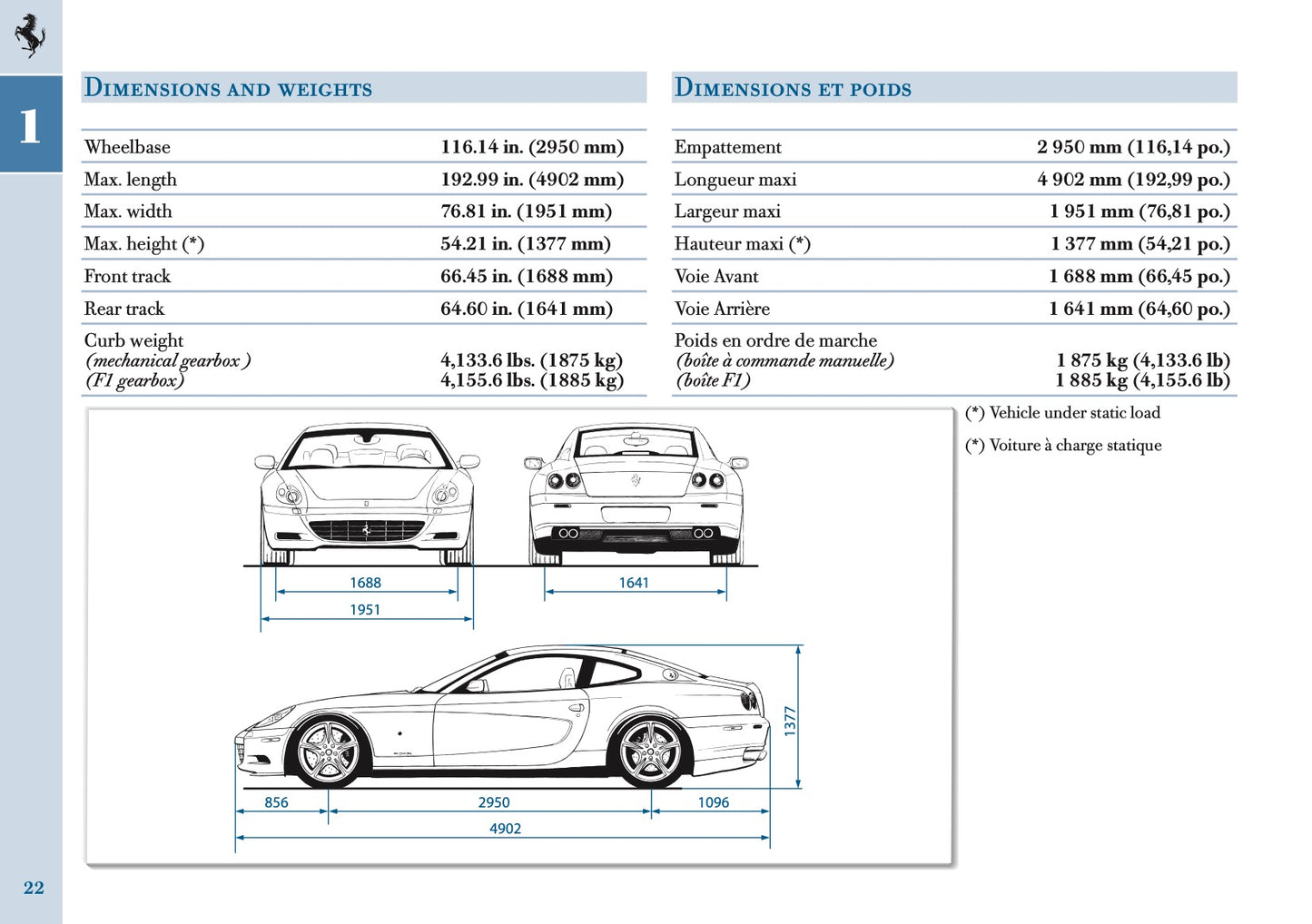Click the 1688 front track label
This screenshot has height=924, width=1312.
pyautogui.click(x=366, y=582)
